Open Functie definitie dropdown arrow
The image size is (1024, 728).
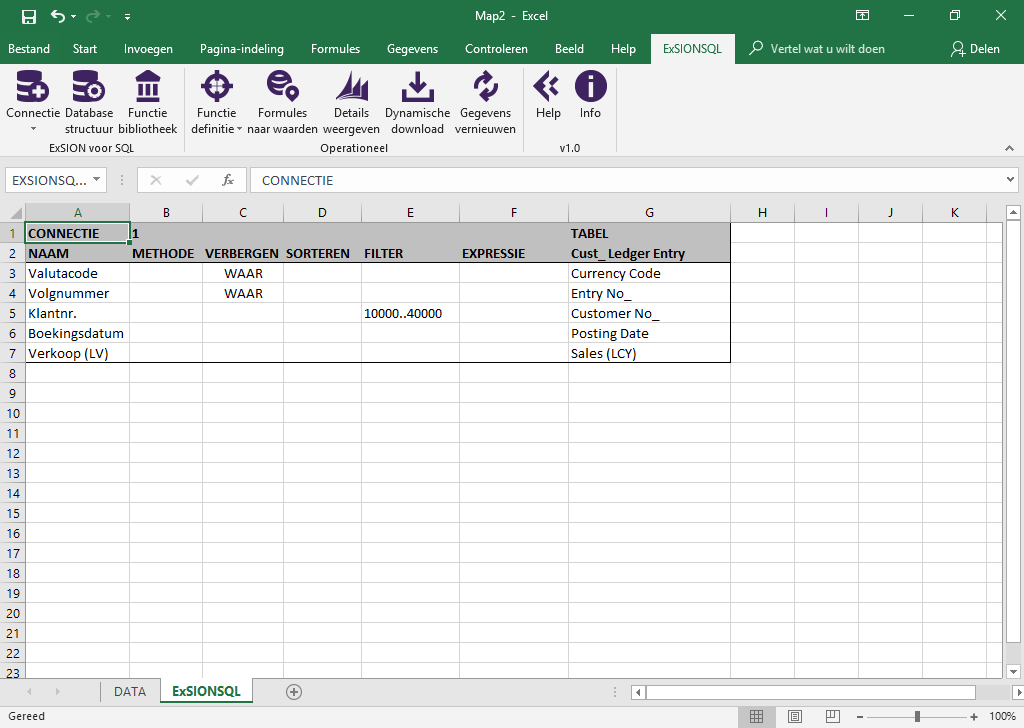[x=239, y=129]
